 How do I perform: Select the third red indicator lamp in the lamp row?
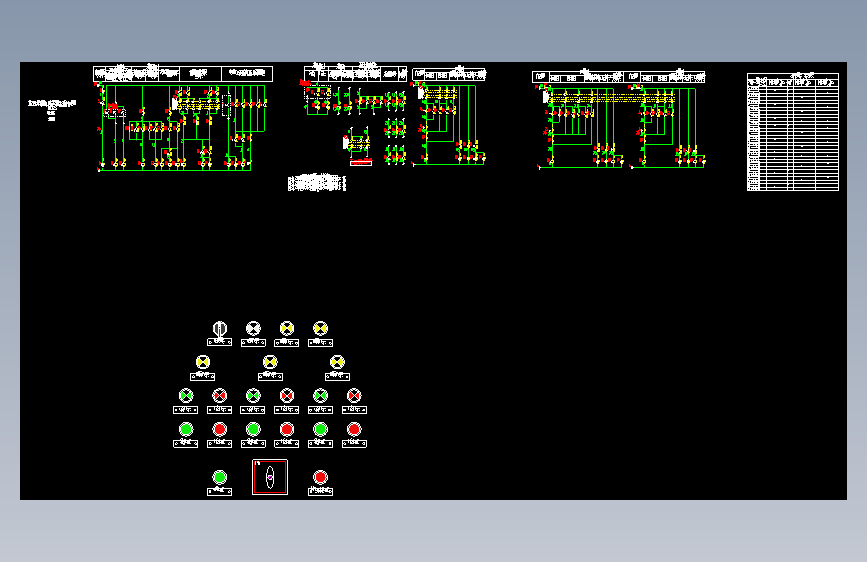click(x=354, y=396)
